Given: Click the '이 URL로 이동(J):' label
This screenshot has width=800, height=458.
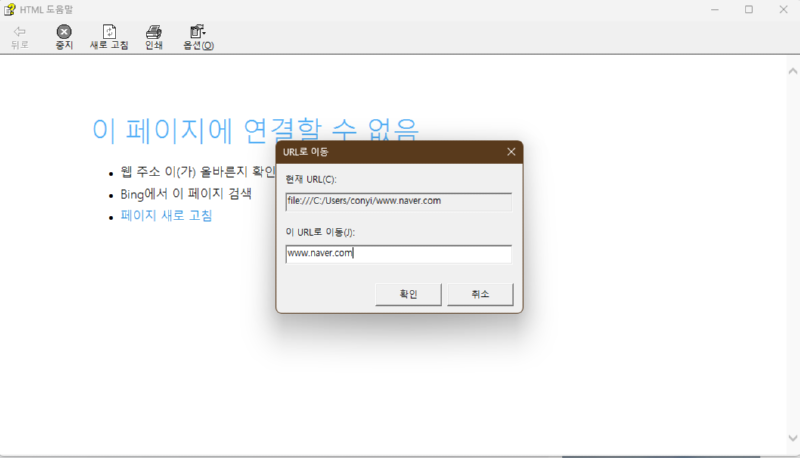Looking at the screenshot, I should 320,232.
